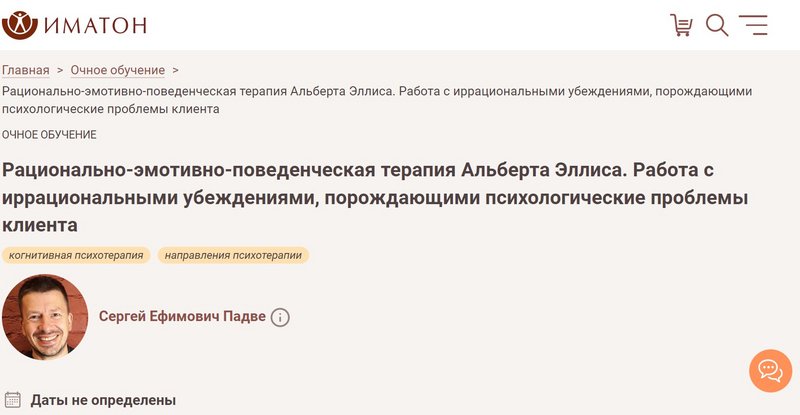Show author info via the circled i icon
The height and width of the screenshot is (415, 800).
point(280,318)
